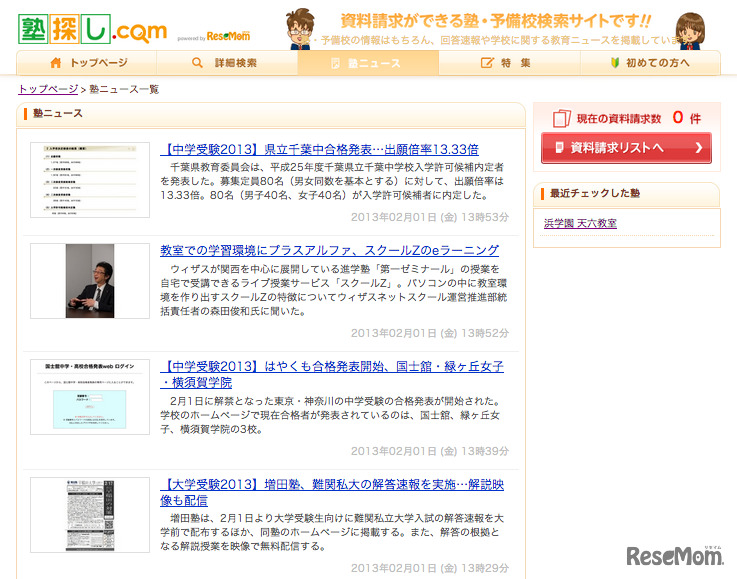Open article はやくも合格発表開始、国士舘・緑ヶ丘女子
The width and height of the screenshot is (737, 579).
332,374
